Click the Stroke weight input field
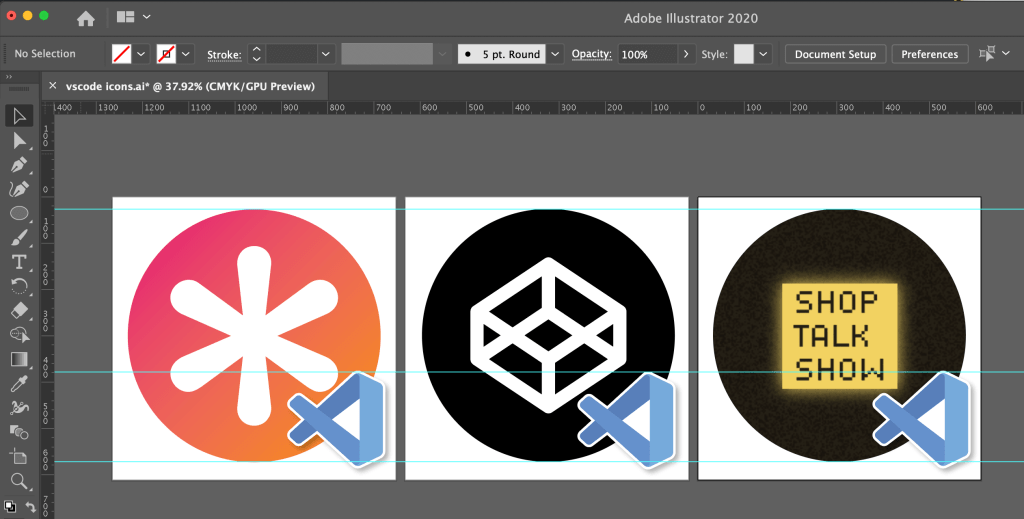This screenshot has height=519, width=1024. (x=291, y=54)
